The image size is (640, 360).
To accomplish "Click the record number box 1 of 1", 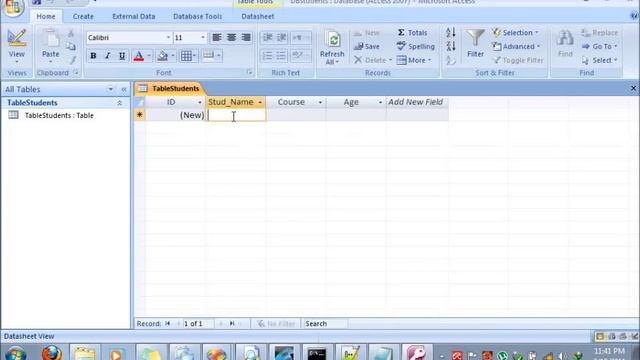I will pyautogui.click(x=198, y=324).
